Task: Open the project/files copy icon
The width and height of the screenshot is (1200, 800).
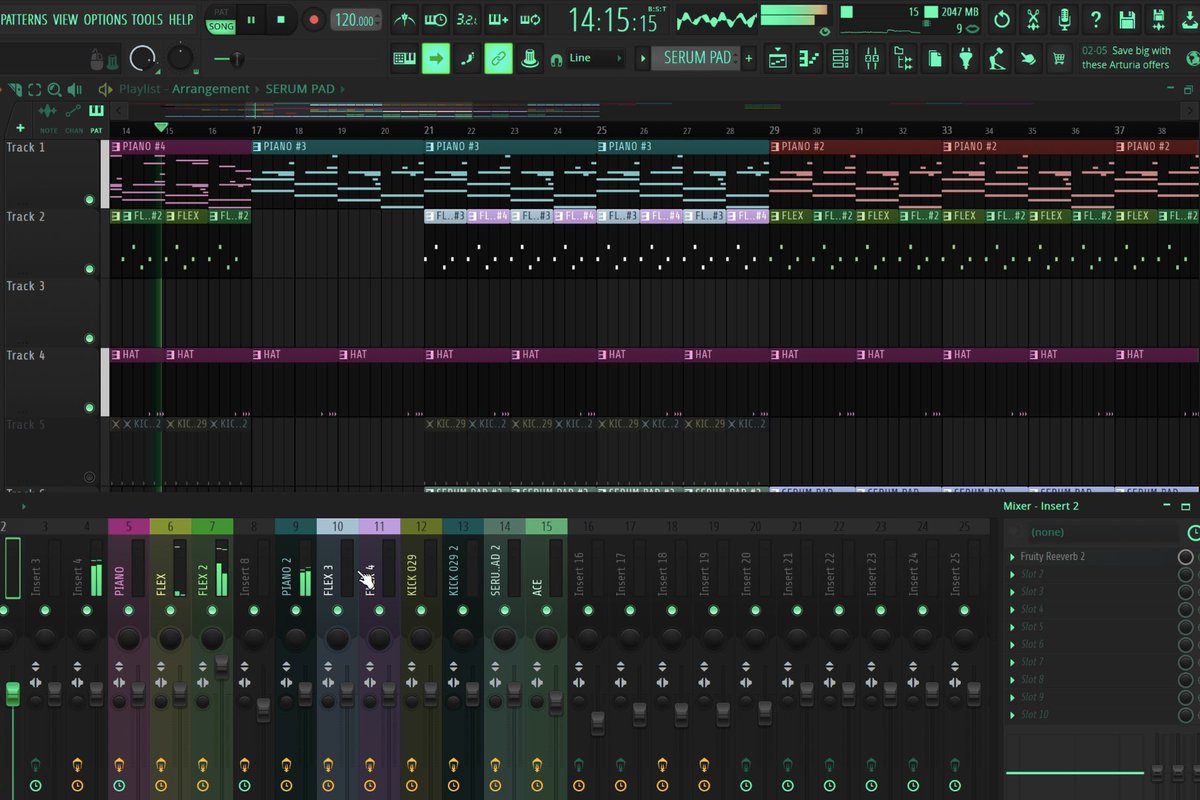Action: 934,59
